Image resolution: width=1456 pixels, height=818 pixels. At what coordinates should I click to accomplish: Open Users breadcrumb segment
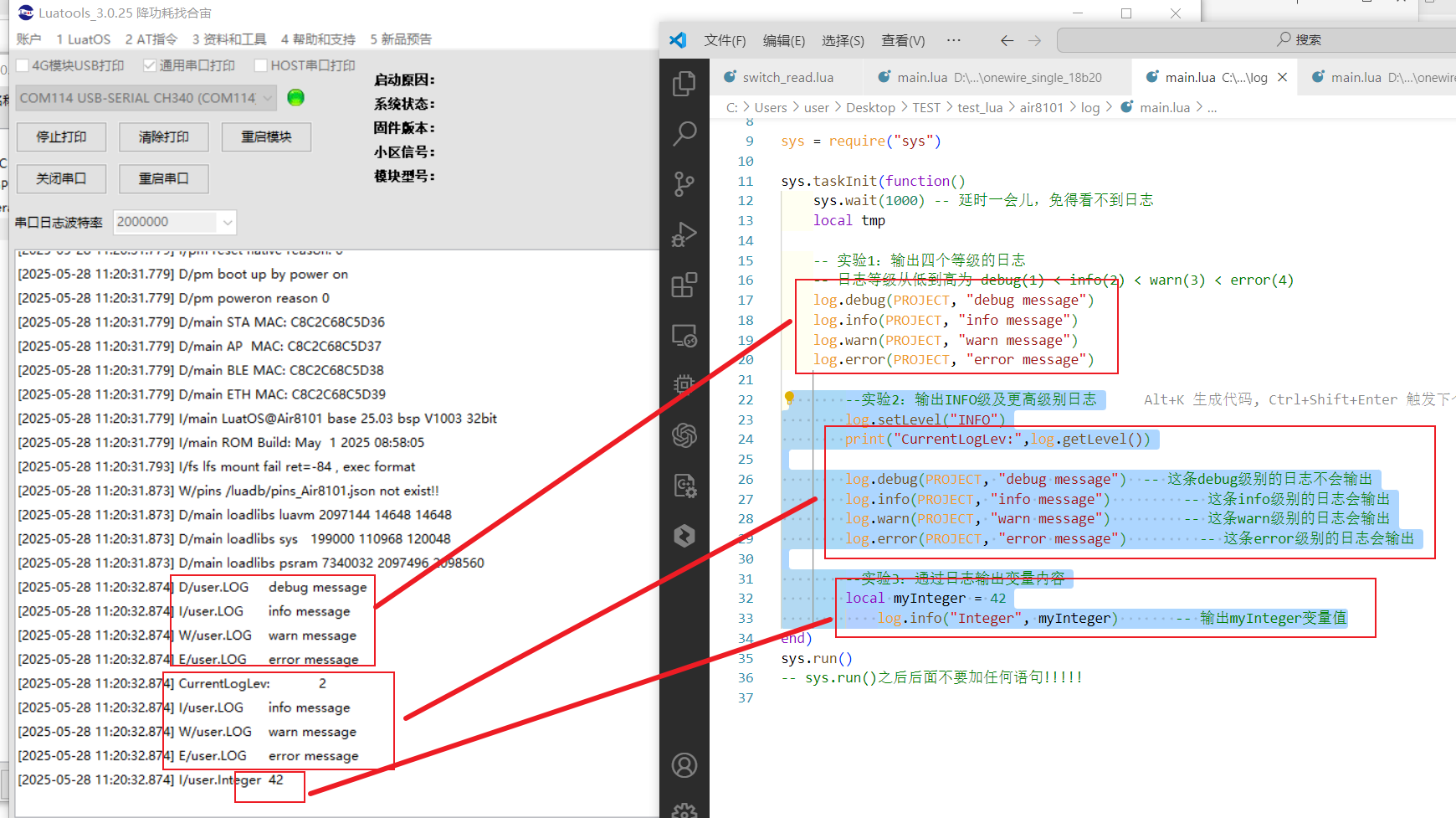(x=771, y=107)
